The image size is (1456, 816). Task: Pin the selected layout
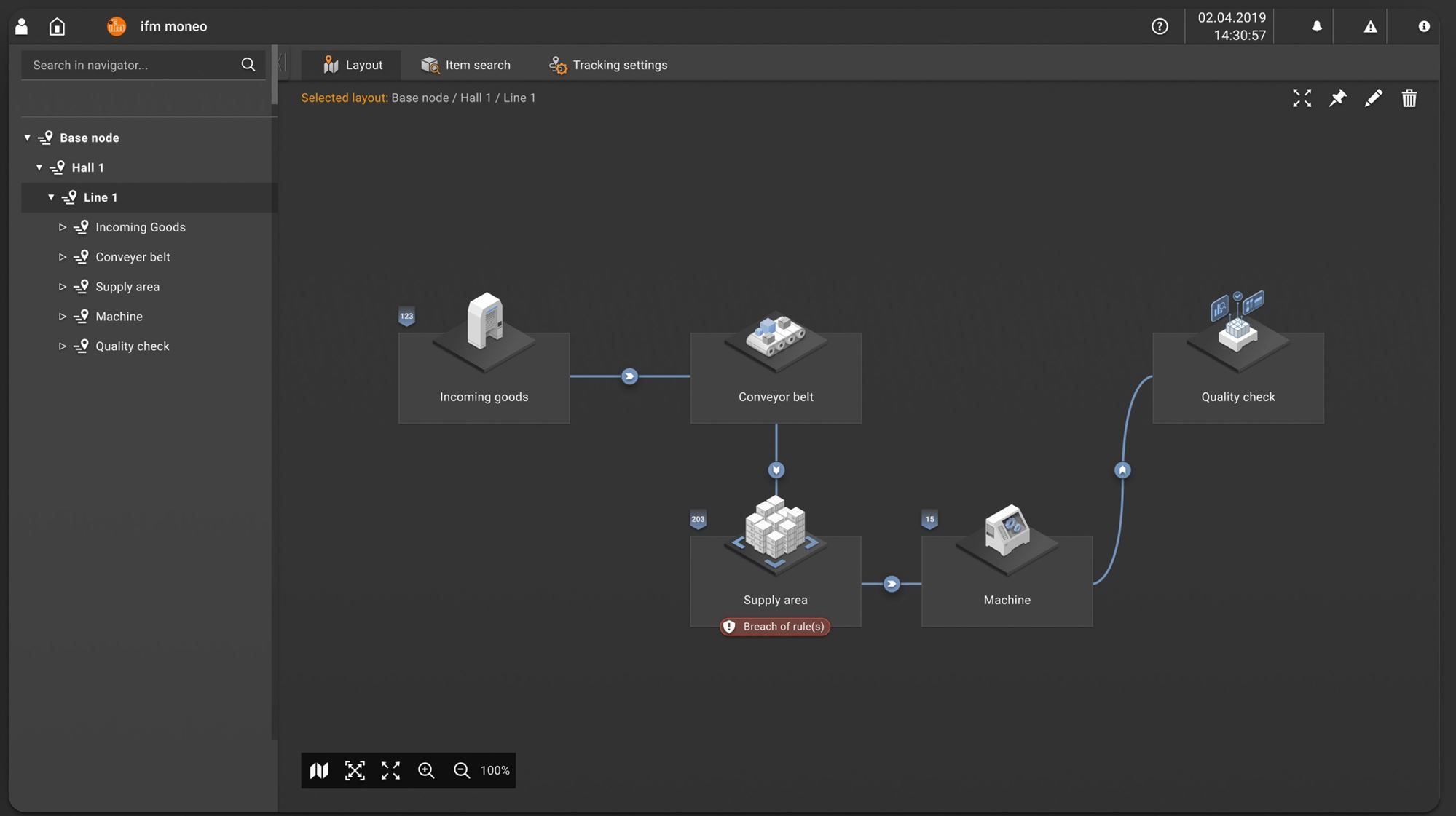tap(1337, 98)
